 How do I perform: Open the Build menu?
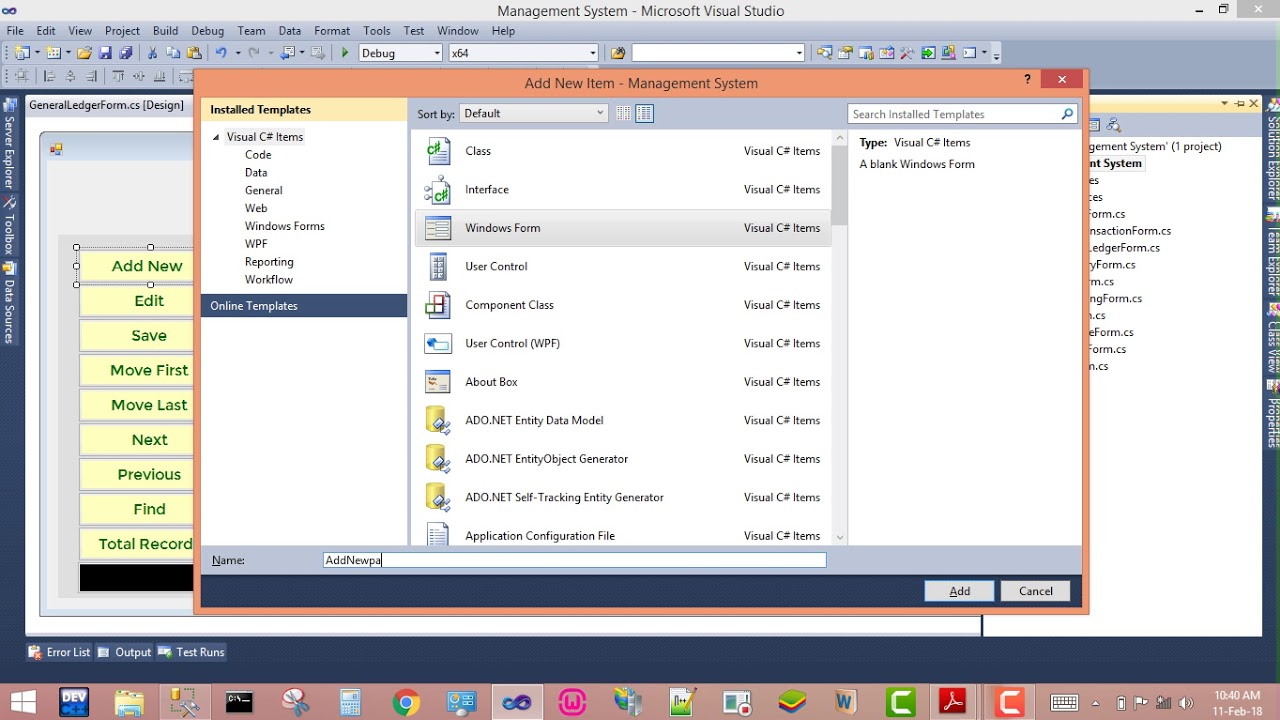click(x=165, y=31)
